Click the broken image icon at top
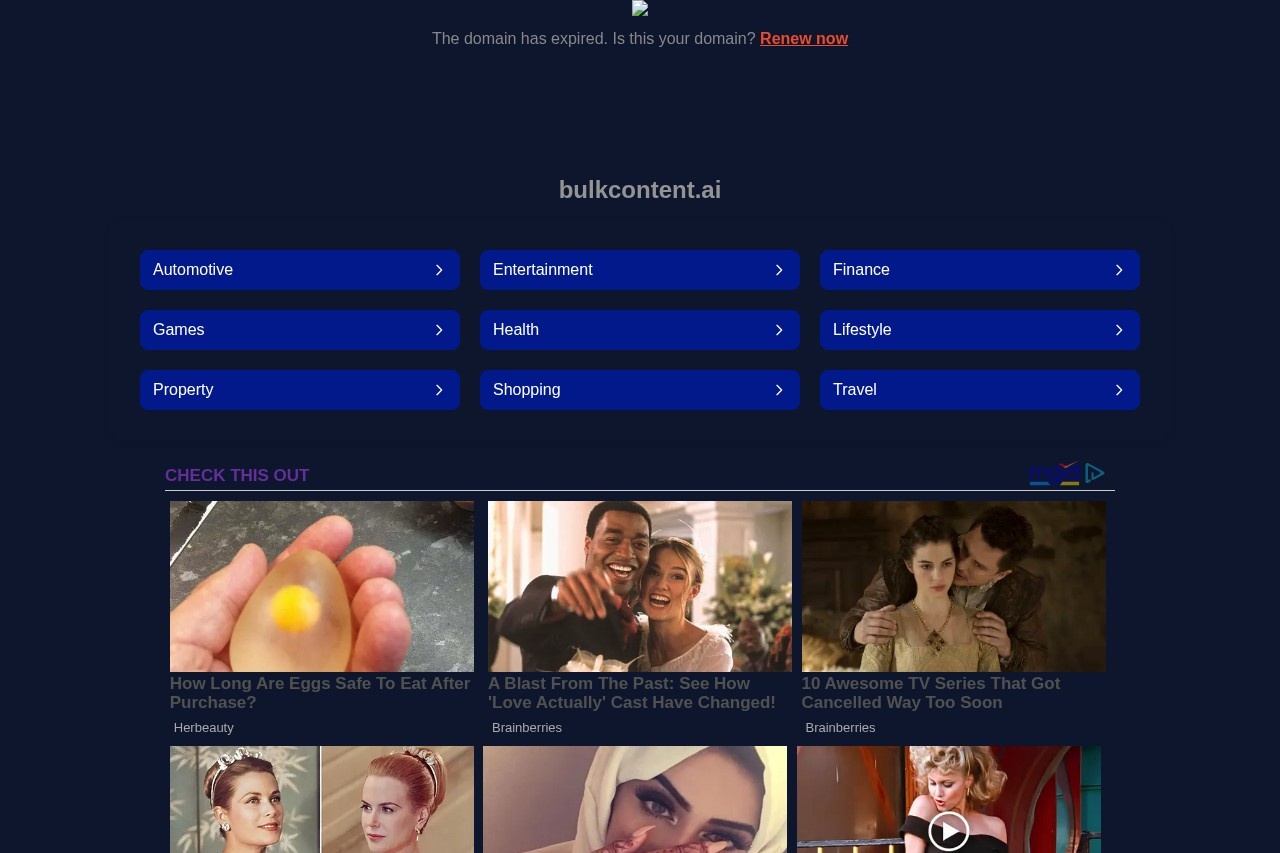This screenshot has height=853, width=1280. 640,8
